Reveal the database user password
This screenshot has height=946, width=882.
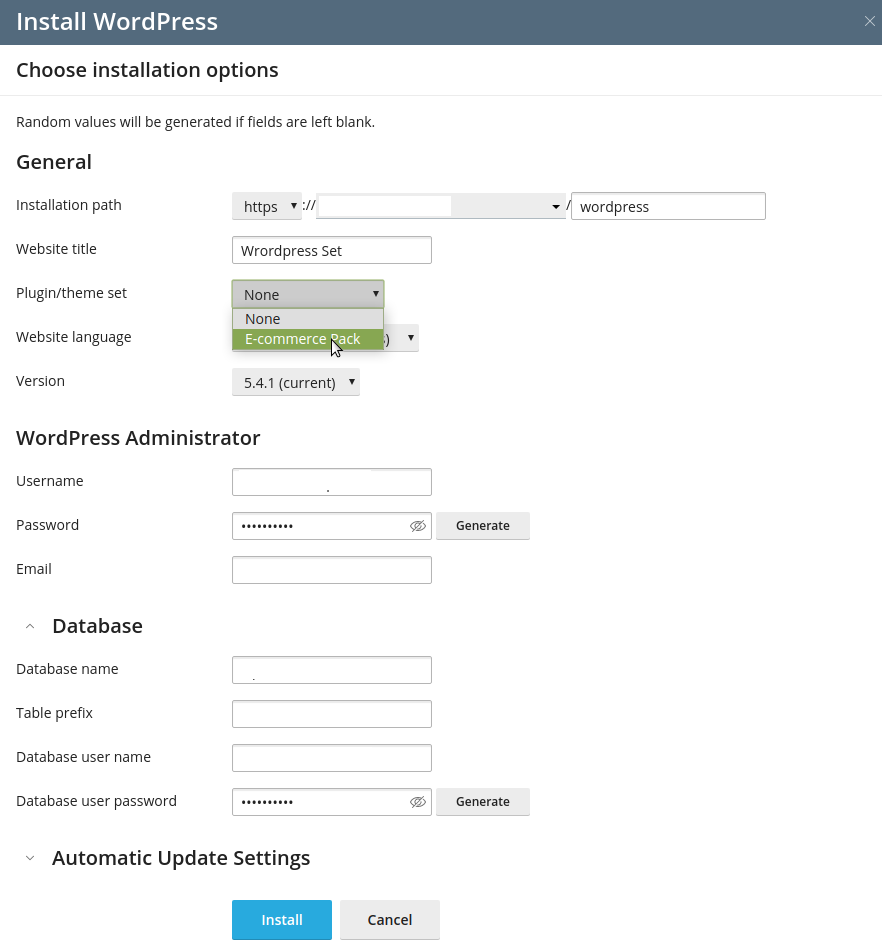point(418,802)
